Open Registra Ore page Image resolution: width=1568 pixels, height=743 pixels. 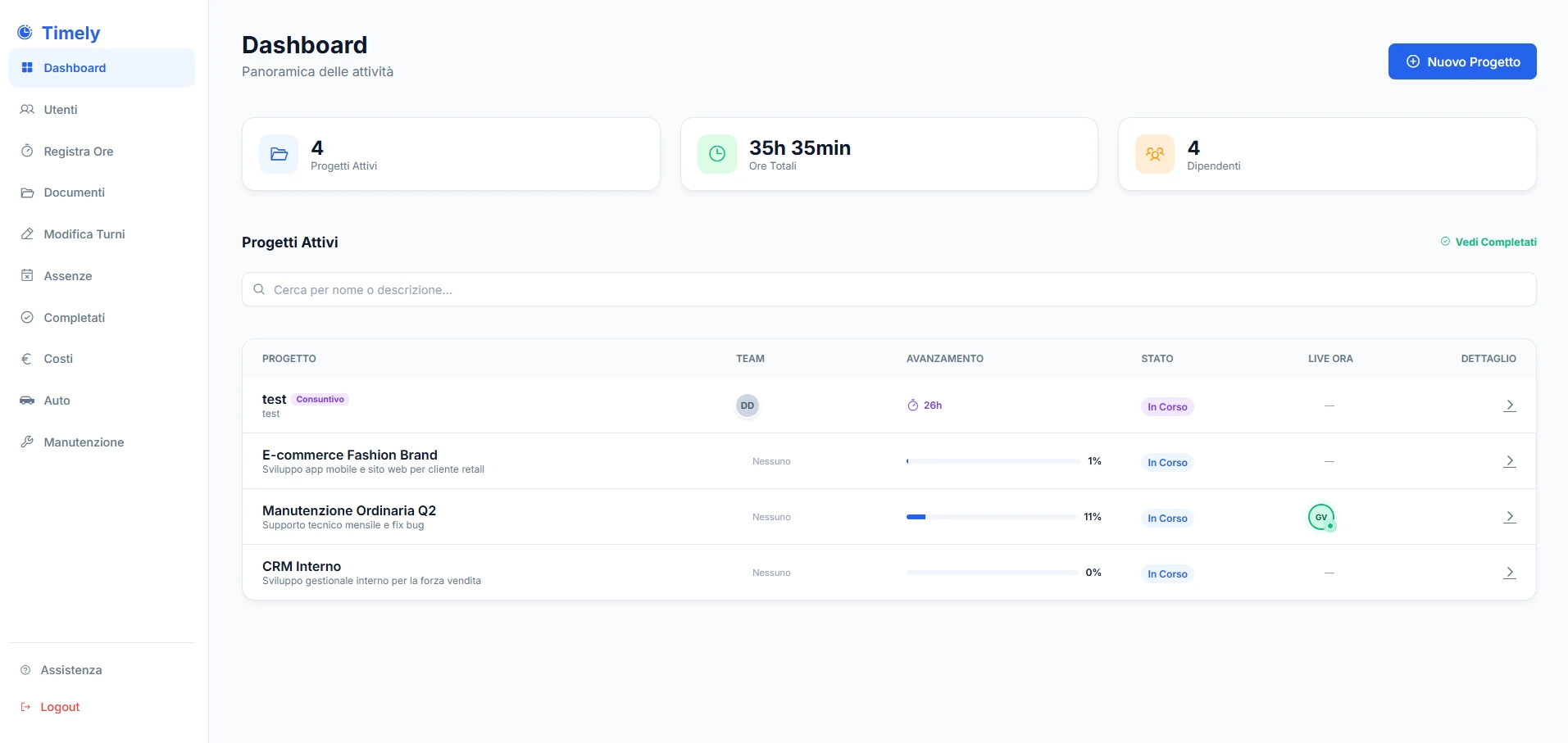click(102, 152)
